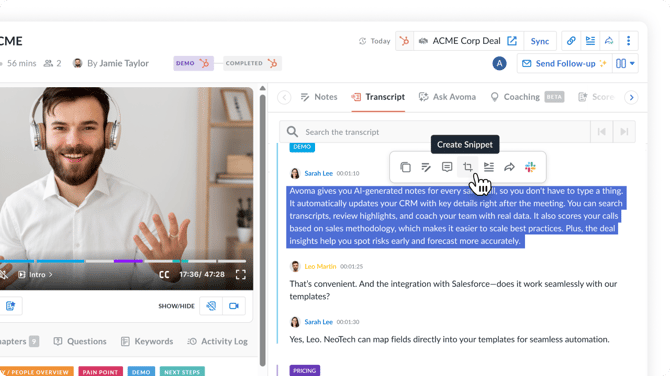
Task: Click the HubSpot icon beside Today
Action: (404, 41)
